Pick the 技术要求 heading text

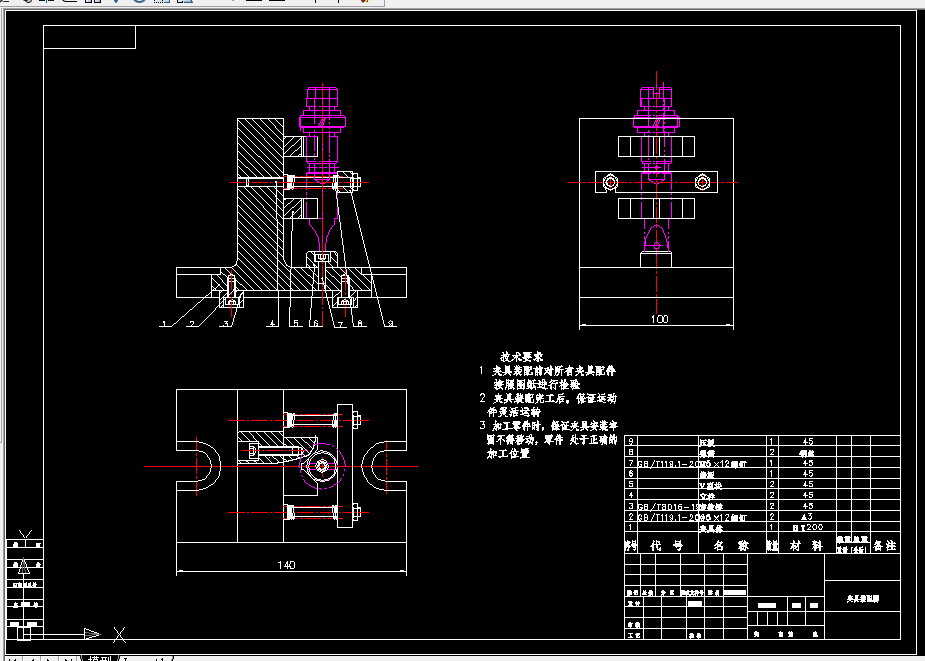pos(521,356)
